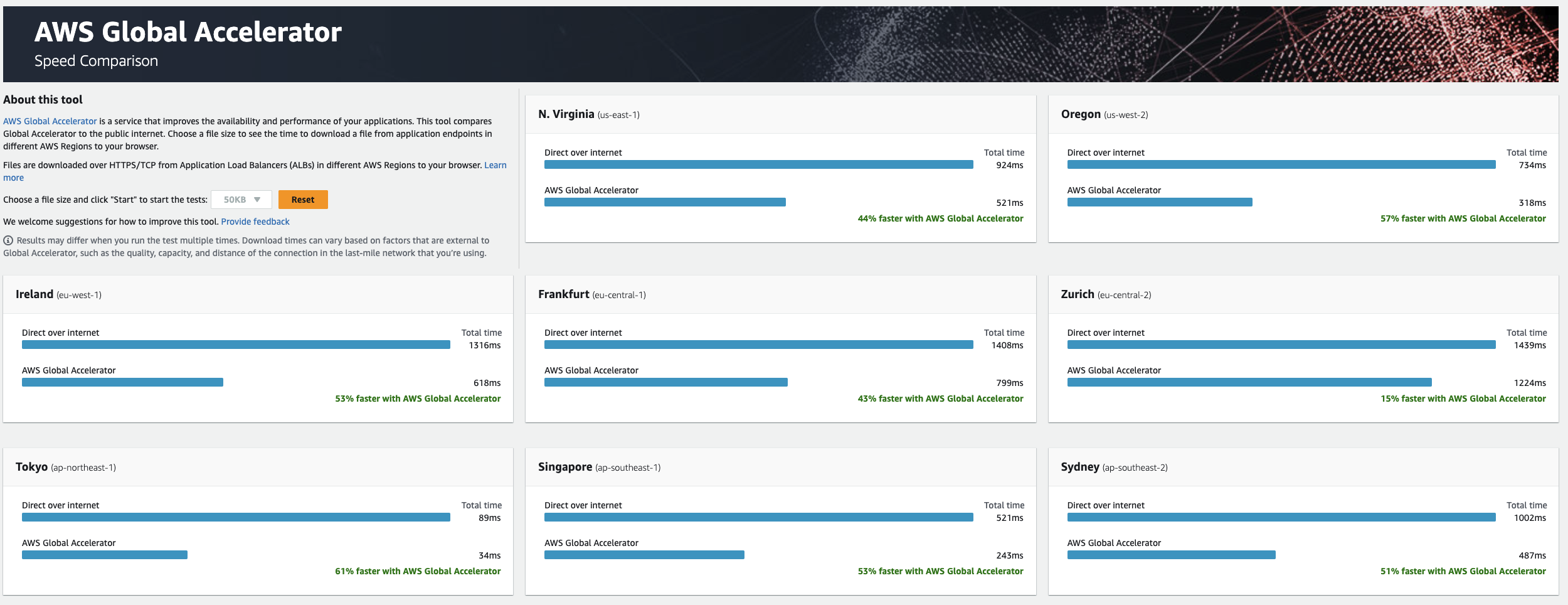
Task: Click Sydney direct over internet progress bar
Action: (x=1281, y=517)
